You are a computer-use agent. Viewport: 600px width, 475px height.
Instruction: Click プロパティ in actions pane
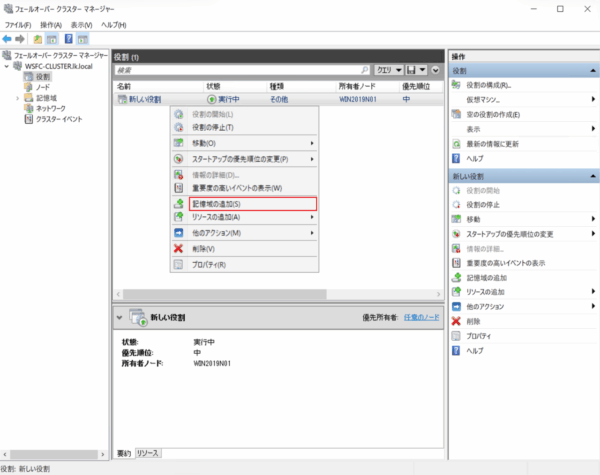[478, 336]
